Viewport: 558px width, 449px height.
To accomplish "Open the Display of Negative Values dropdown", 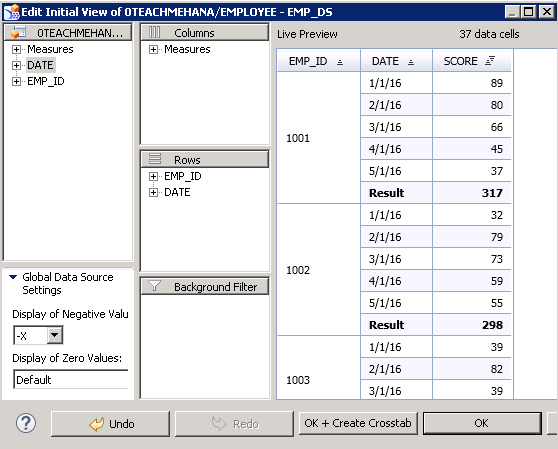I will pos(55,335).
